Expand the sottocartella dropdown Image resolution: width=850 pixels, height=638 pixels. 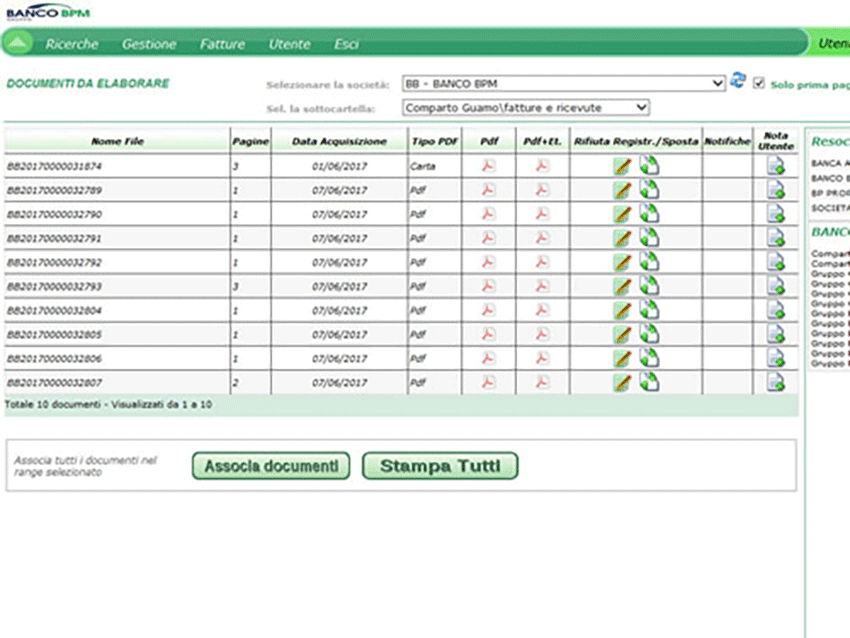click(526, 107)
